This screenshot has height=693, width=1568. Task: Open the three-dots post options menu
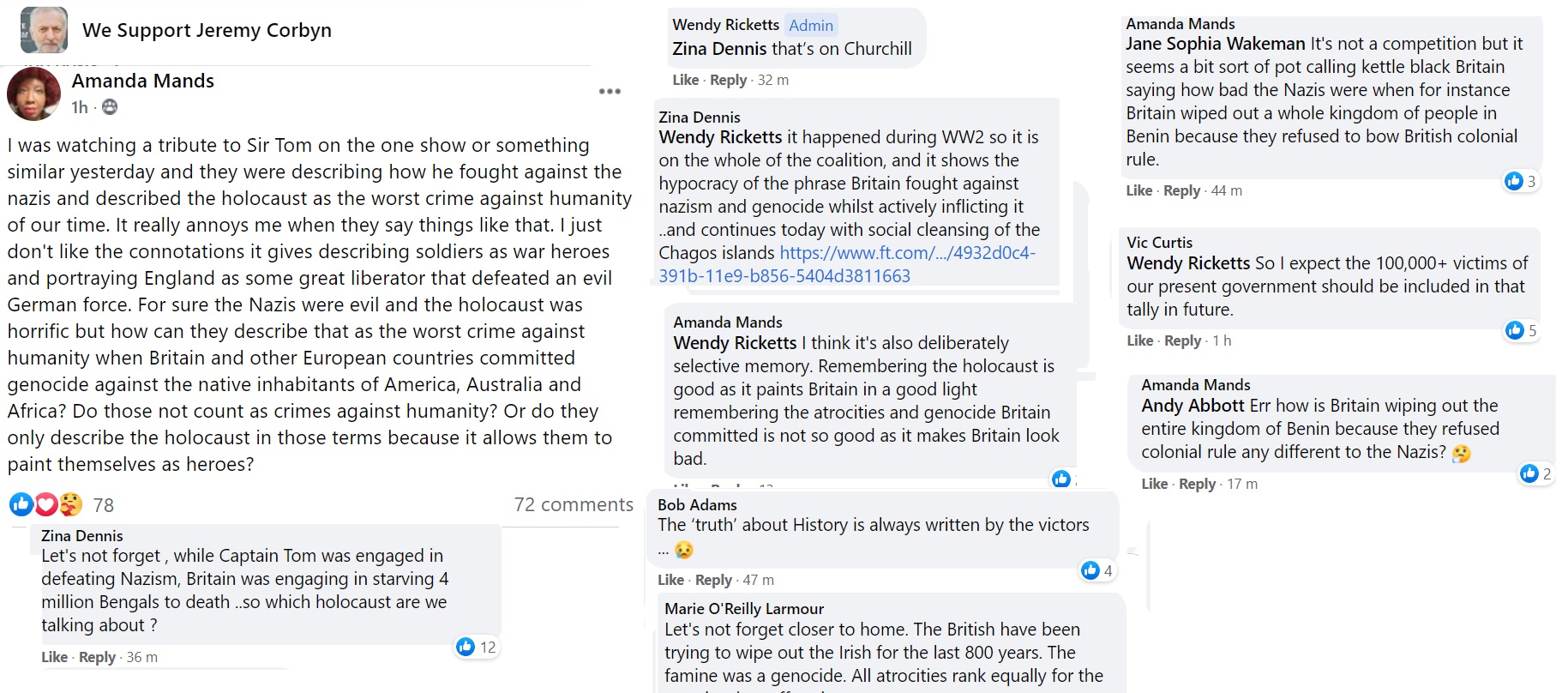click(610, 92)
